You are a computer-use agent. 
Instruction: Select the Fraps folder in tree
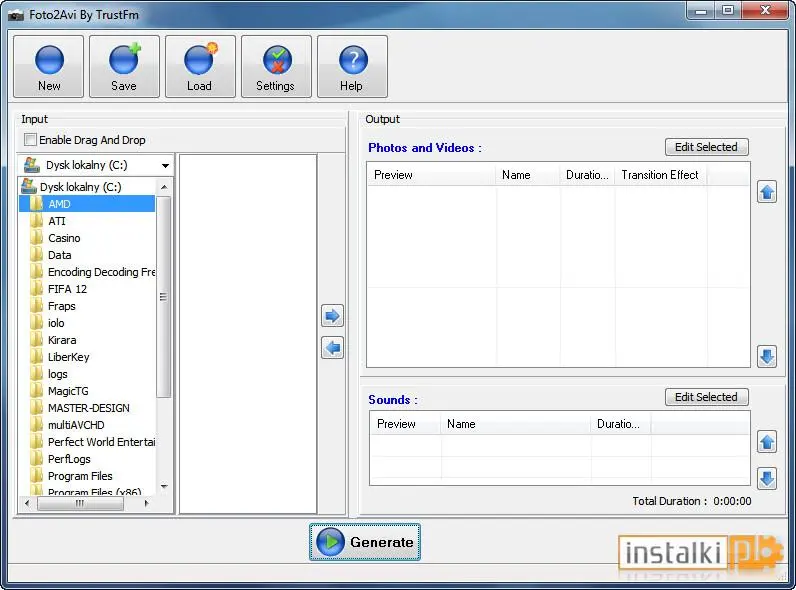click(61, 306)
